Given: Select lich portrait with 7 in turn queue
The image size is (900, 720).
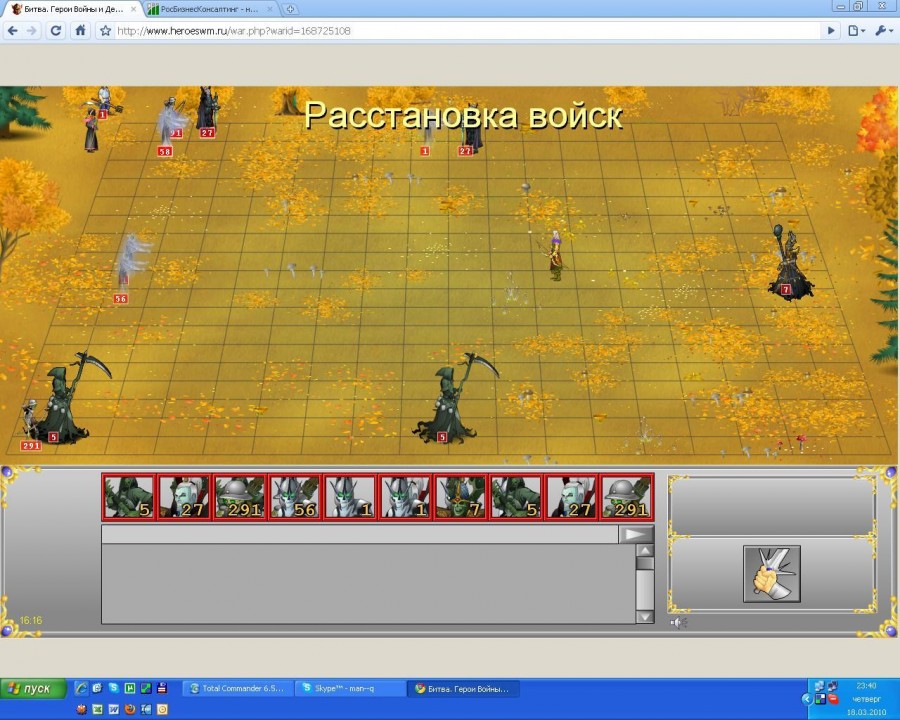Looking at the screenshot, I should (x=460, y=497).
